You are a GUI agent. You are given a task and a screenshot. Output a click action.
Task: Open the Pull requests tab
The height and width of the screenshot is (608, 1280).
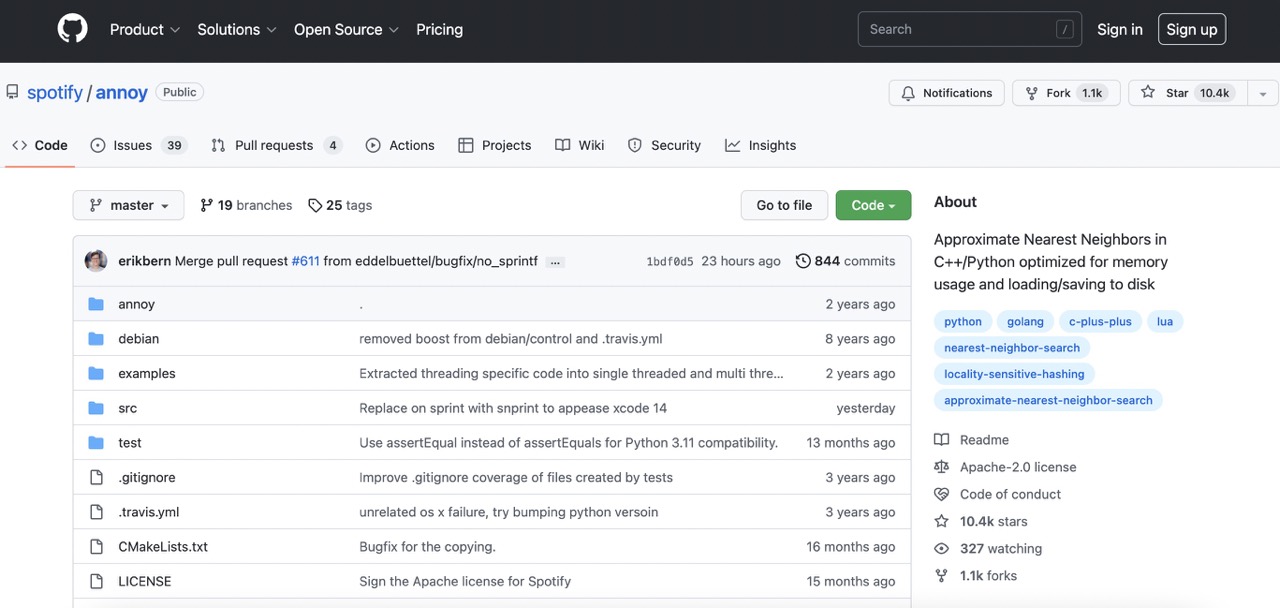tap(277, 145)
